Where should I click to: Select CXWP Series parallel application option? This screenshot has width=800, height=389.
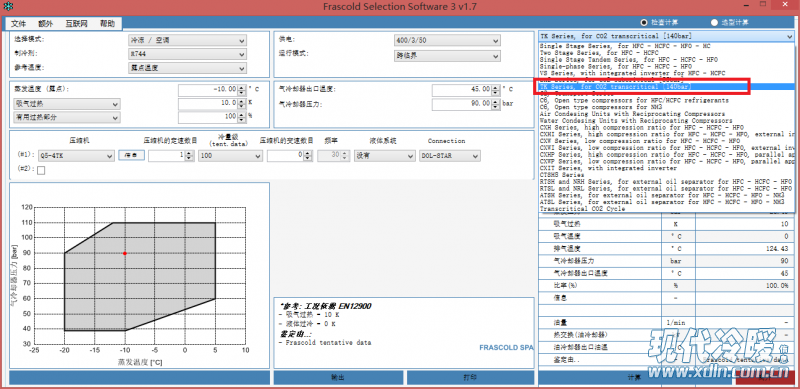666,161
